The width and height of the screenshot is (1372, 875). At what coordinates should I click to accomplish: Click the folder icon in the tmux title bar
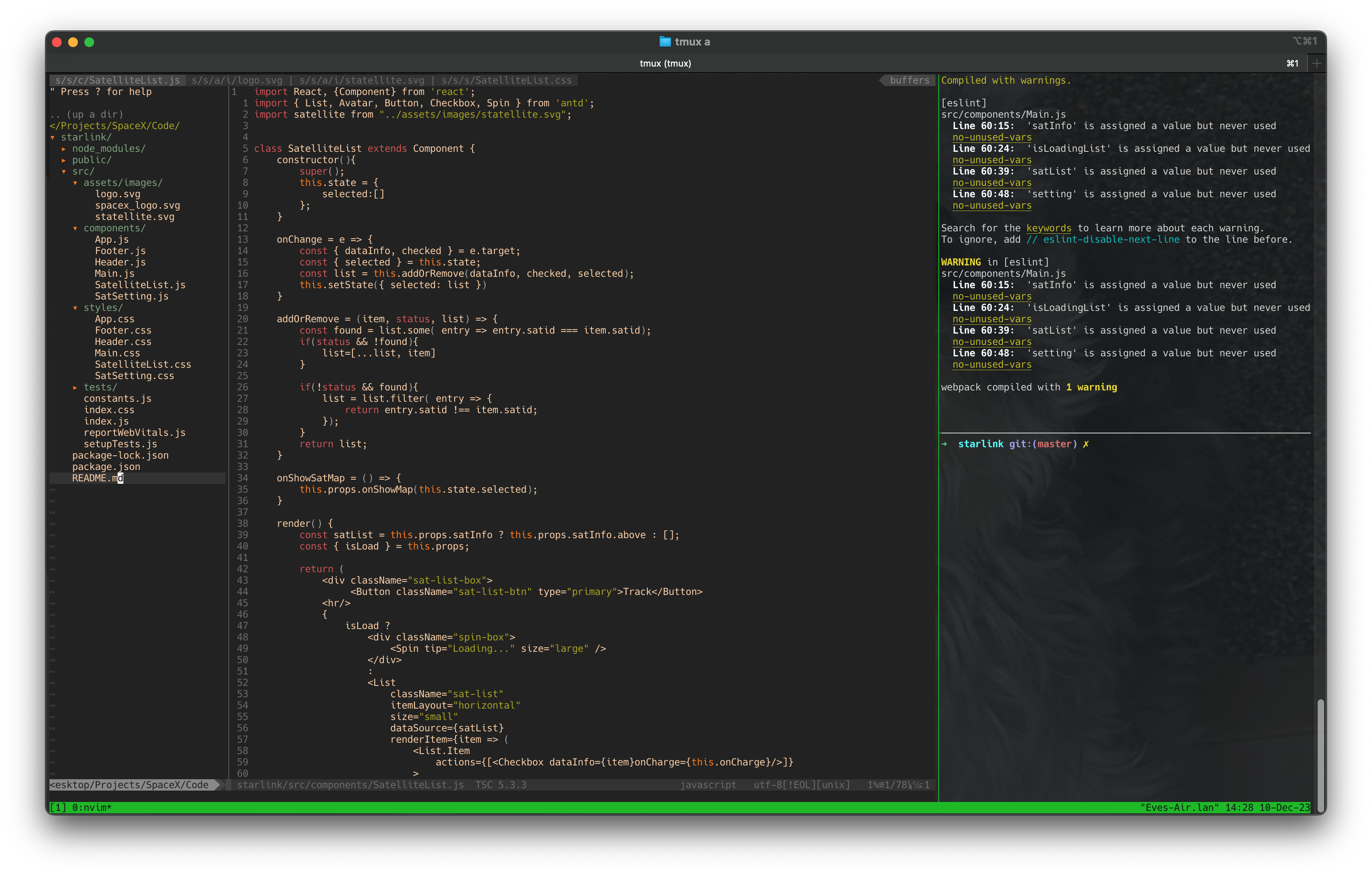point(664,41)
